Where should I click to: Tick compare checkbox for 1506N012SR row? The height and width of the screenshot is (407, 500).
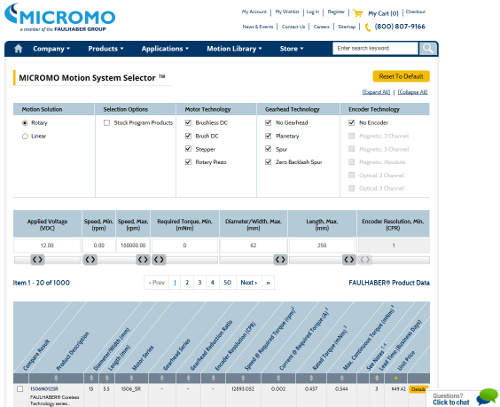point(20,389)
